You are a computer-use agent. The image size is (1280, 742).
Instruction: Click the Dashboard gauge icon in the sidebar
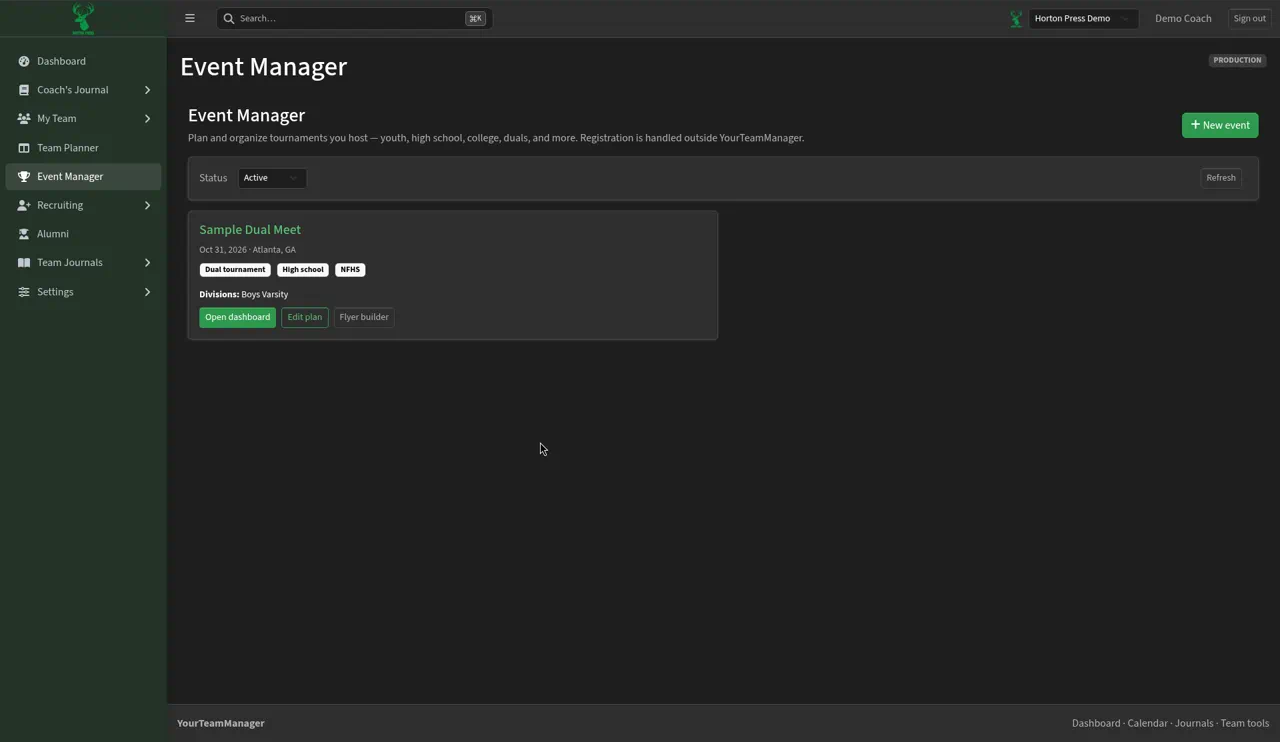coord(24,61)
